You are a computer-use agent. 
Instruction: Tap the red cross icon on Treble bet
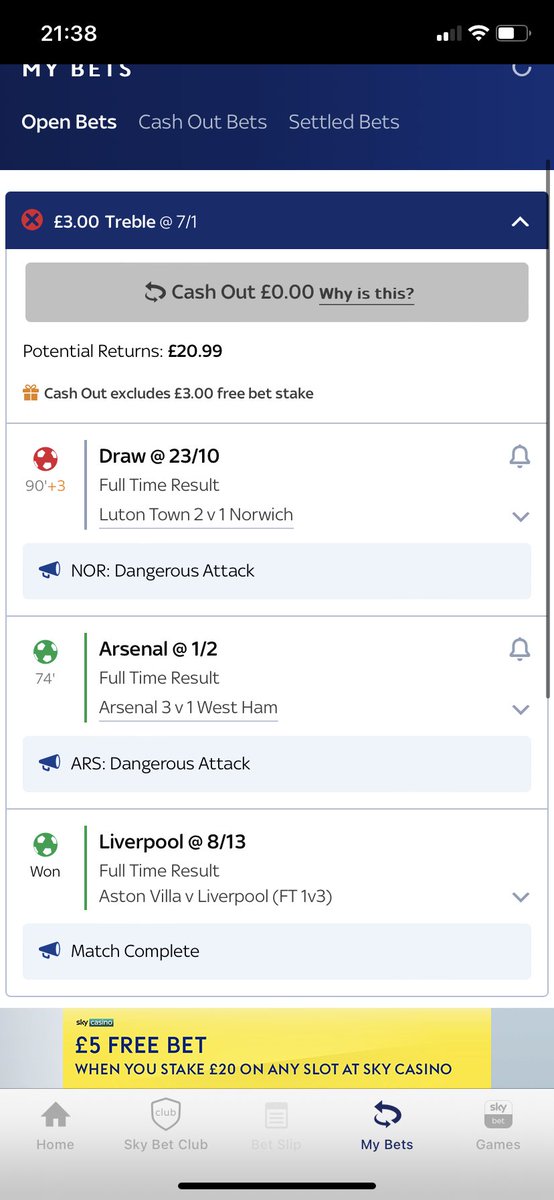[32, 220]
